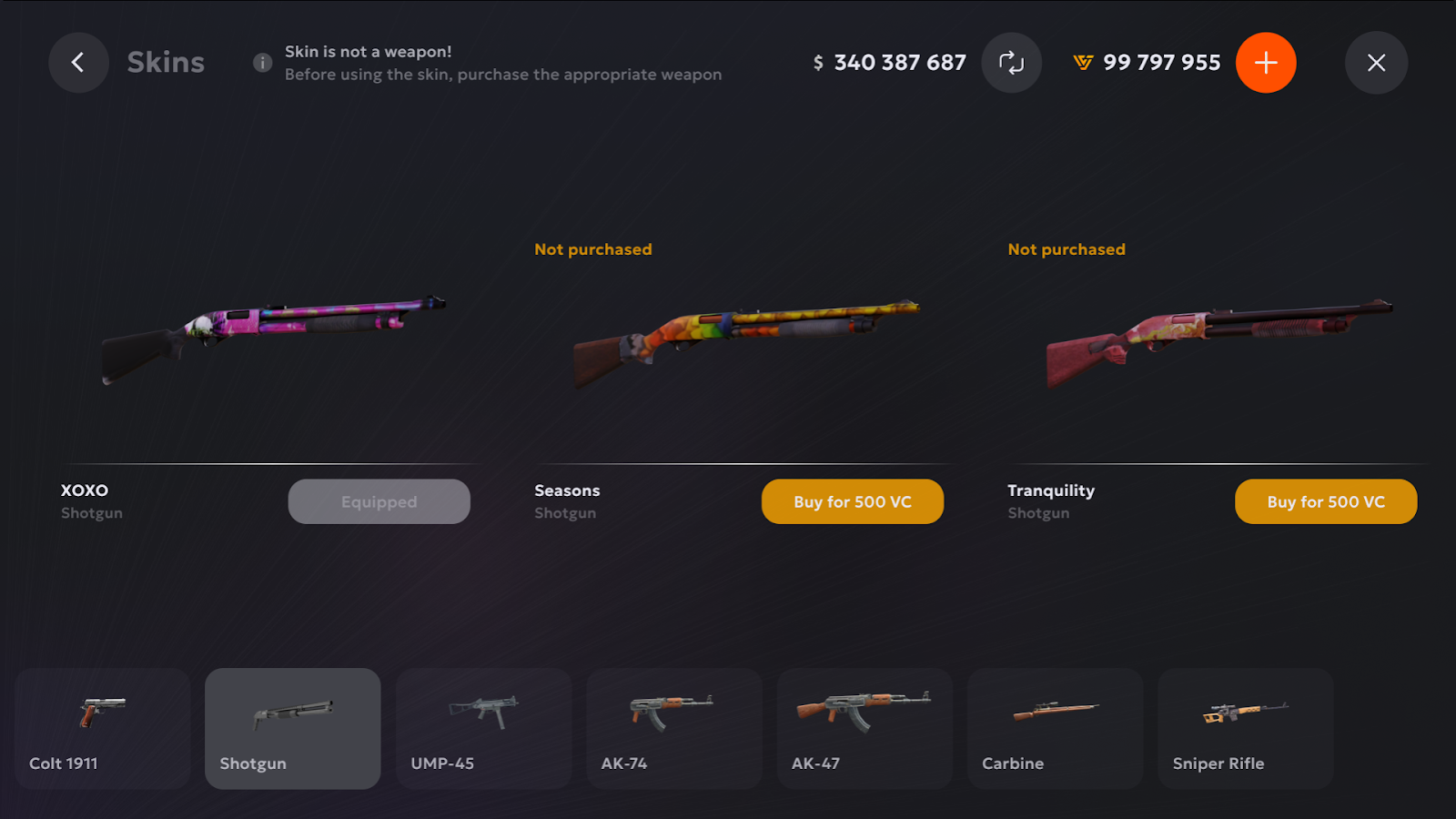1456x819 pixels.
Task: Switch to the AK-74 weapon category
Action: pos(674,729)
